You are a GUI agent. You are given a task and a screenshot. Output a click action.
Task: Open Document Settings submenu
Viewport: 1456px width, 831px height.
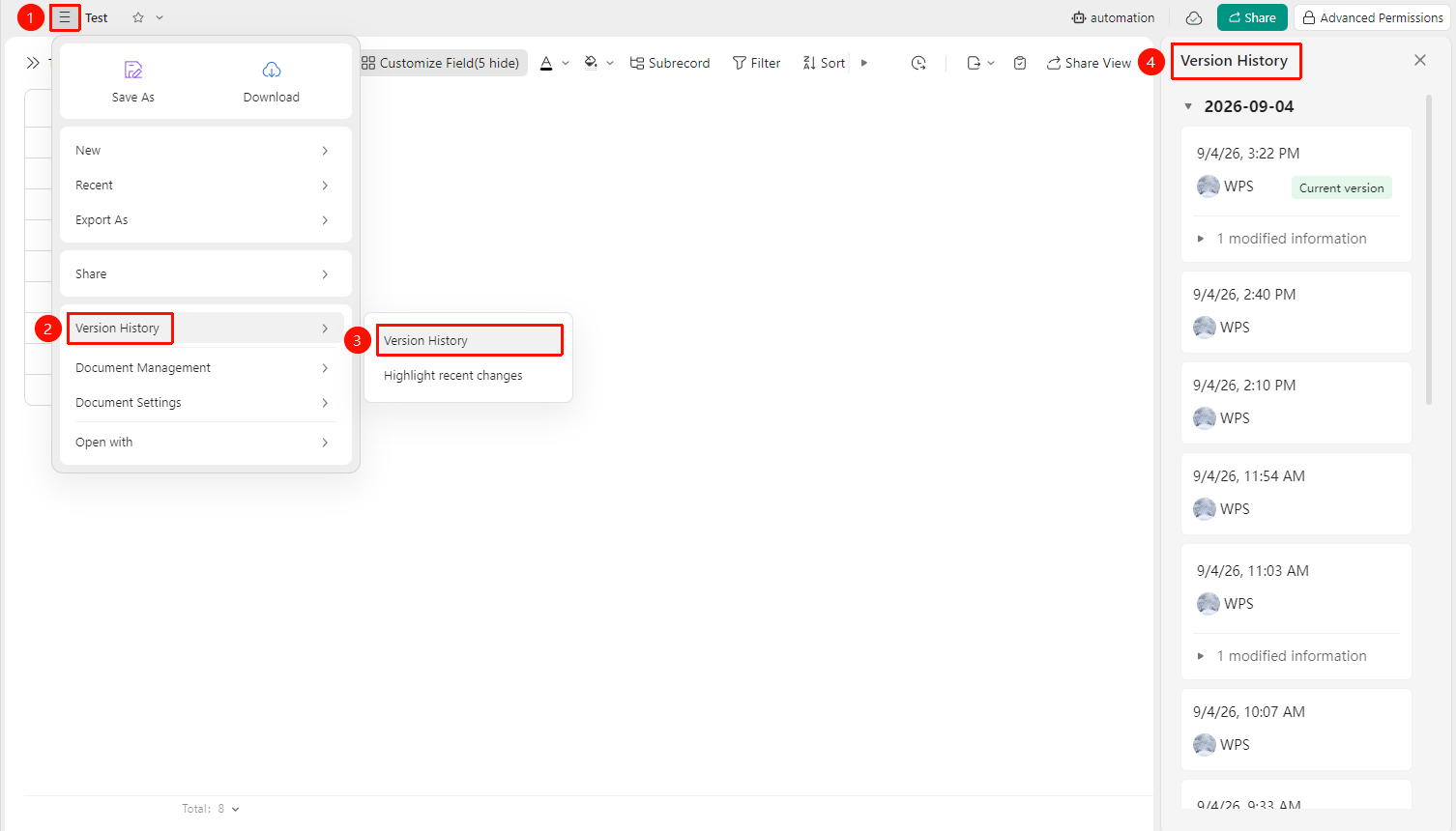202,403
